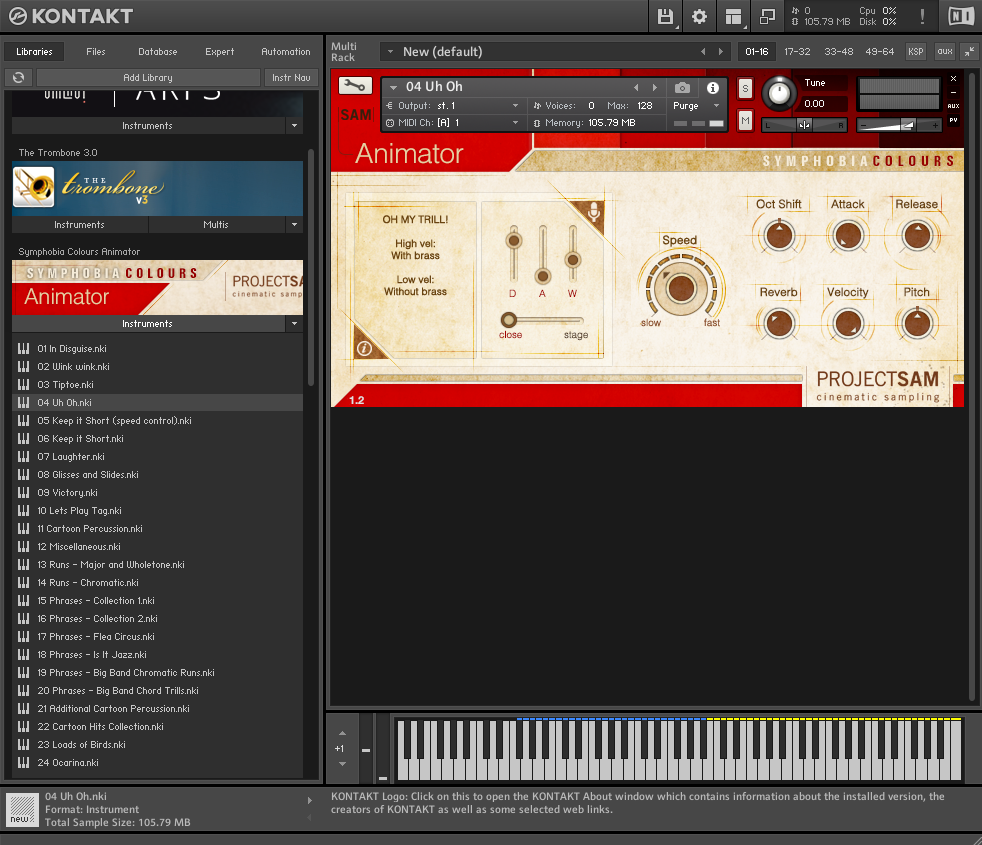This screenshot has height=845, width=982.
Task: Toggle the AUX button in instrument header
Action: (x=953, y=106)
